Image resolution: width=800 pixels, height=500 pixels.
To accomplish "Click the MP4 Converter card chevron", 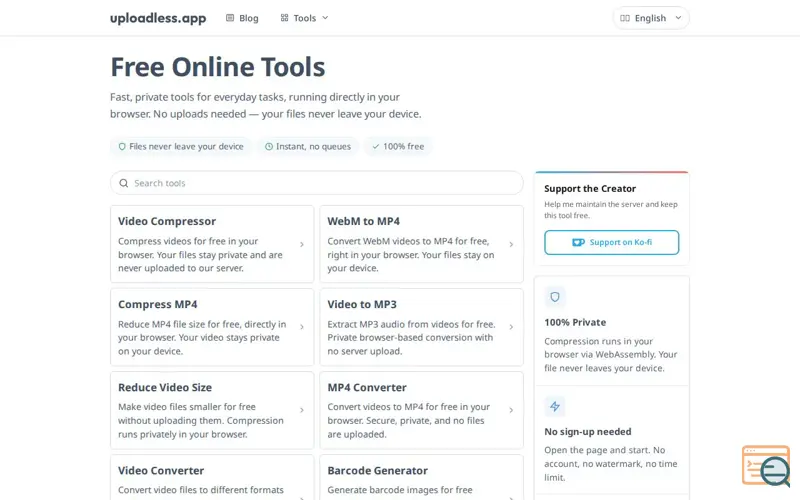I will (x=511, y=410).
